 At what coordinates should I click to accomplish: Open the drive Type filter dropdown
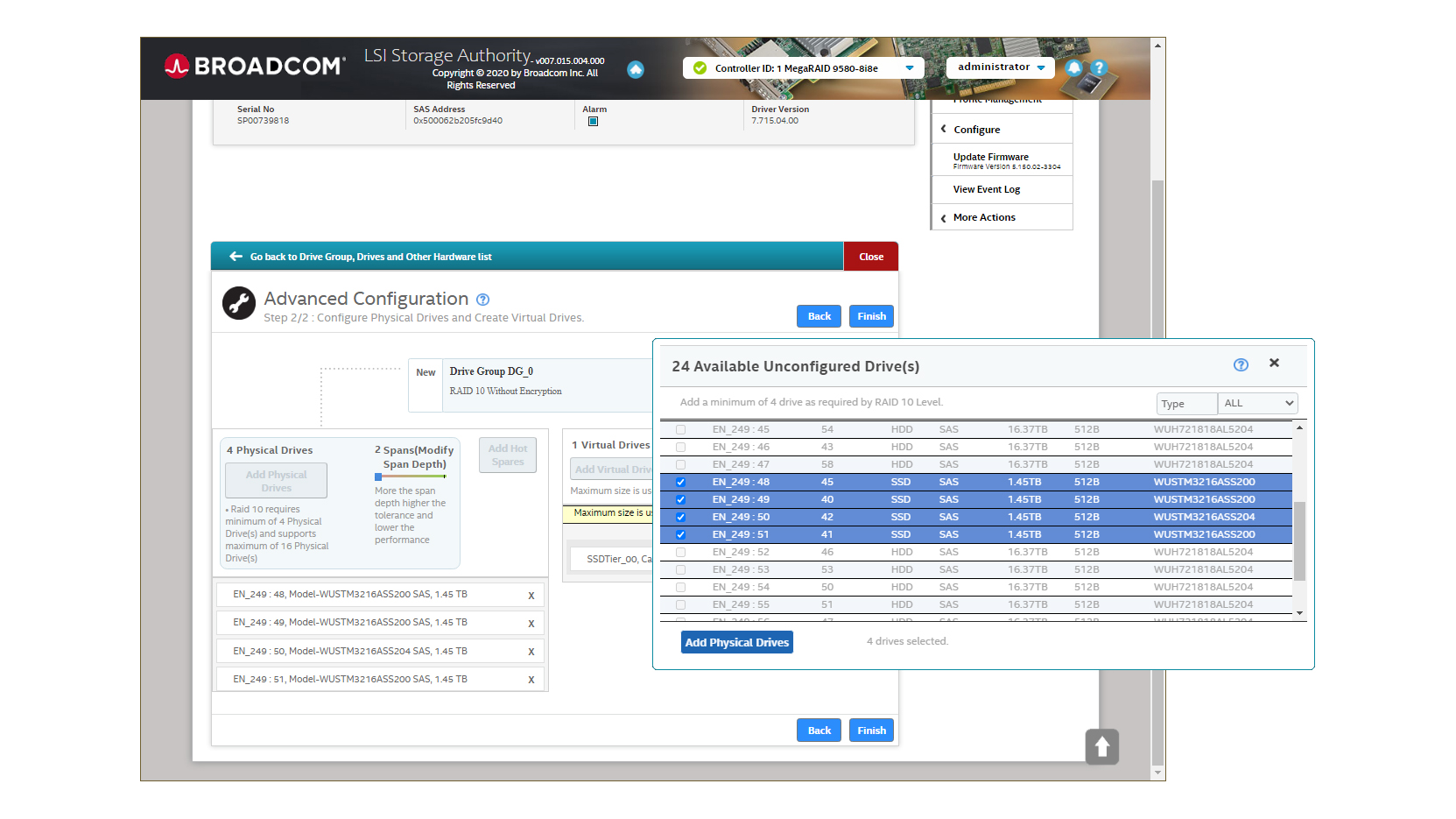1258,403
